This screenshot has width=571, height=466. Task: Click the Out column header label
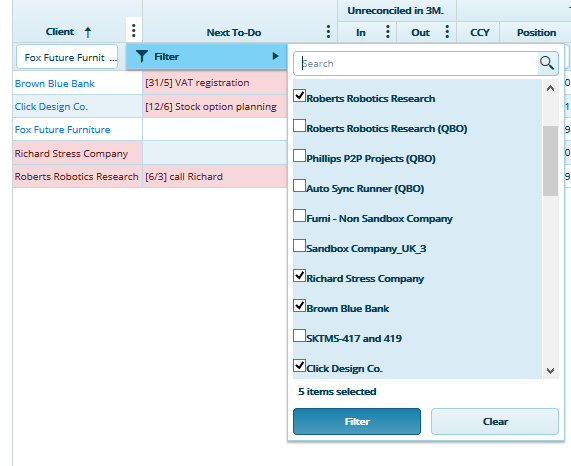420,32
